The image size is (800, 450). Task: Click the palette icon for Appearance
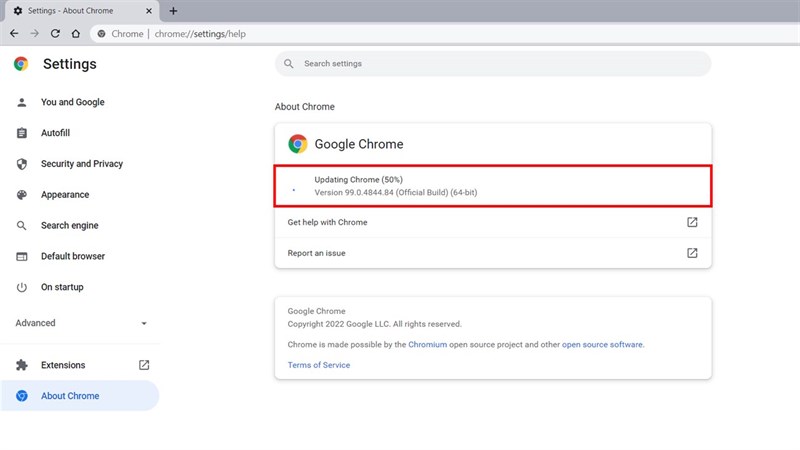21,194
